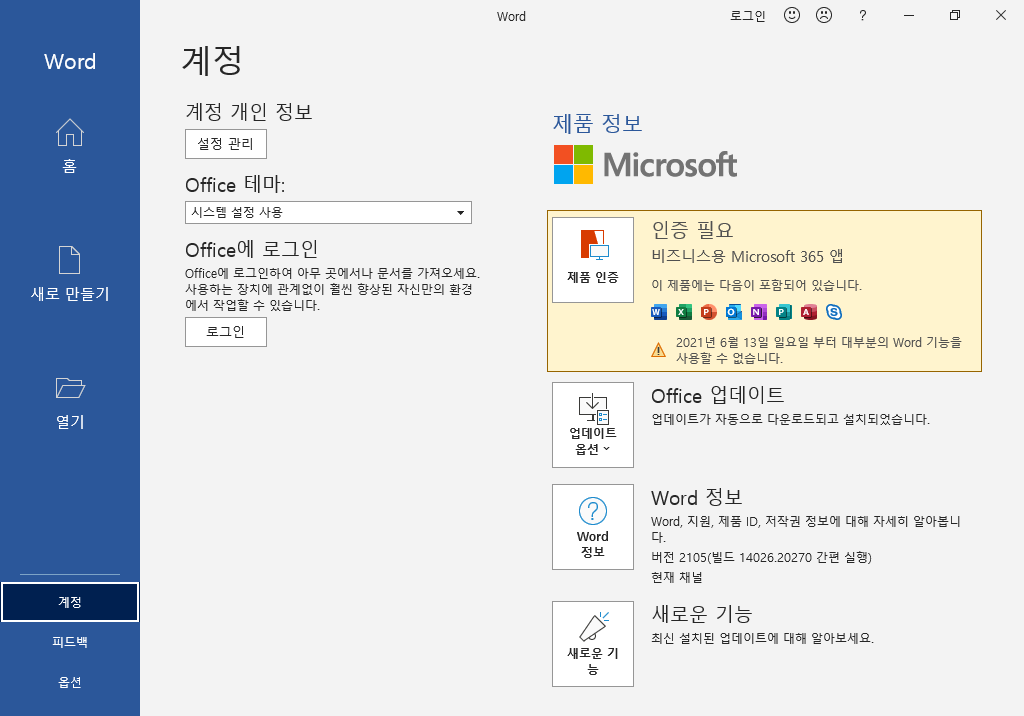Click the 현재 채널 text
This screenshot has height=716, width=1024.
[677, 577]
